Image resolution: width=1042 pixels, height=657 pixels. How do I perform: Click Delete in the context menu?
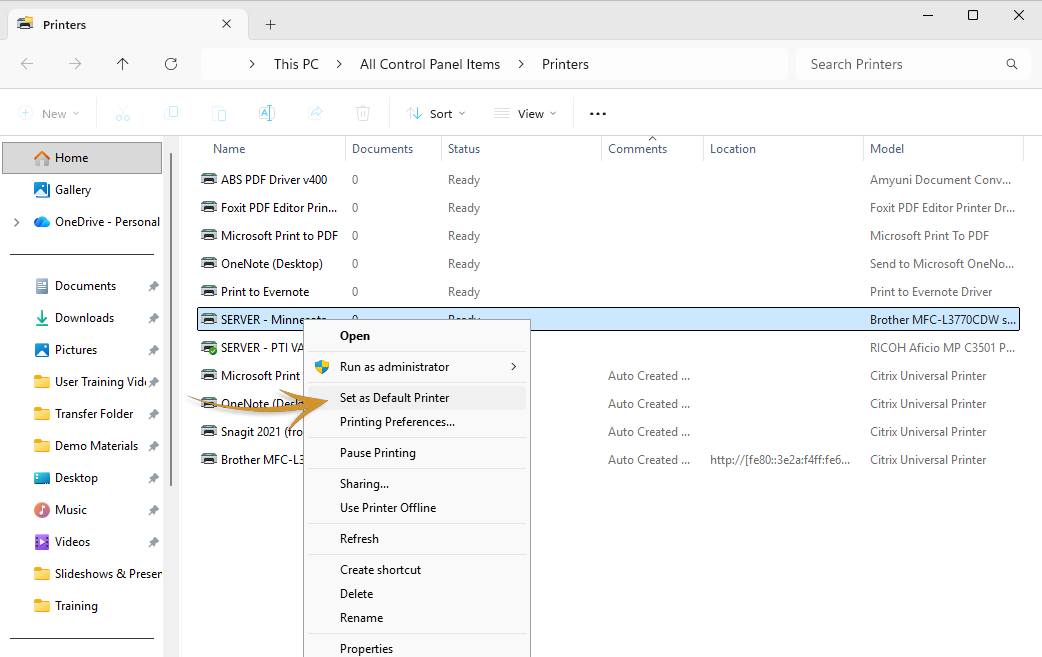coord(417,593)
